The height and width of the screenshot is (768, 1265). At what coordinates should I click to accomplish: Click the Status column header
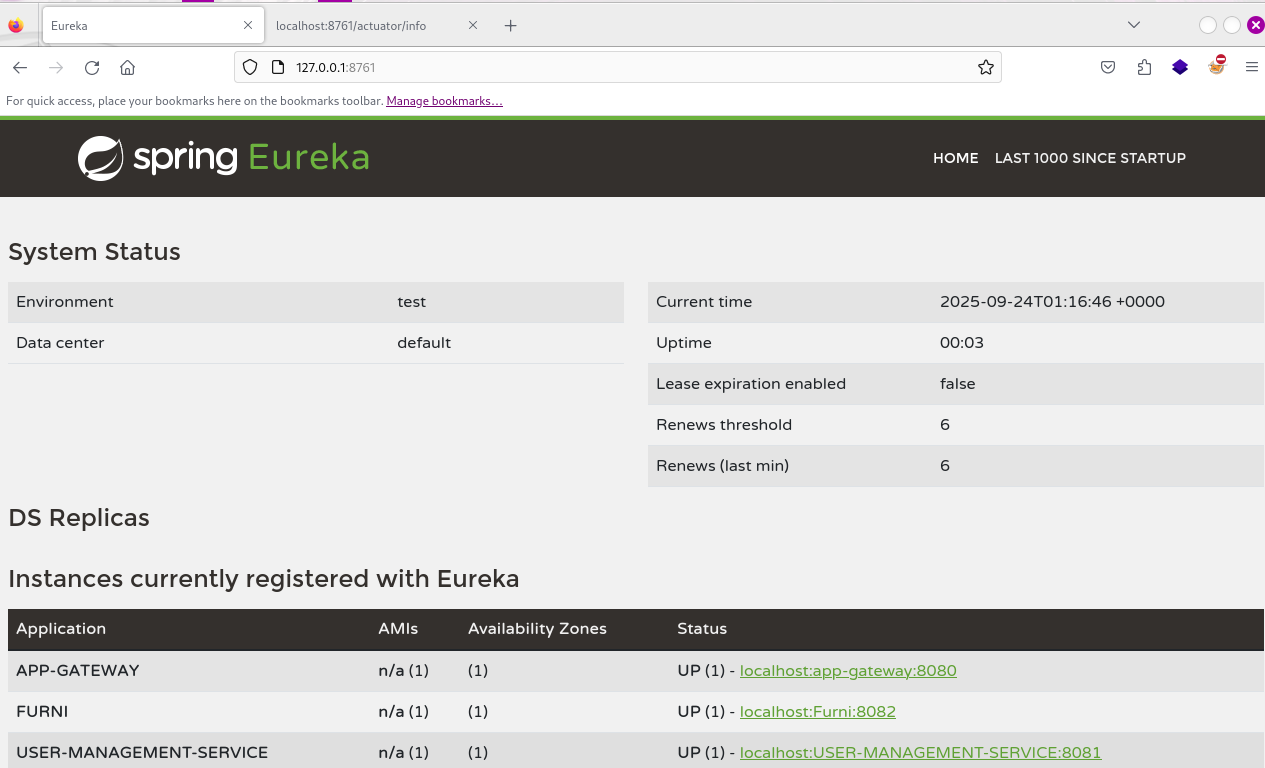702,629
